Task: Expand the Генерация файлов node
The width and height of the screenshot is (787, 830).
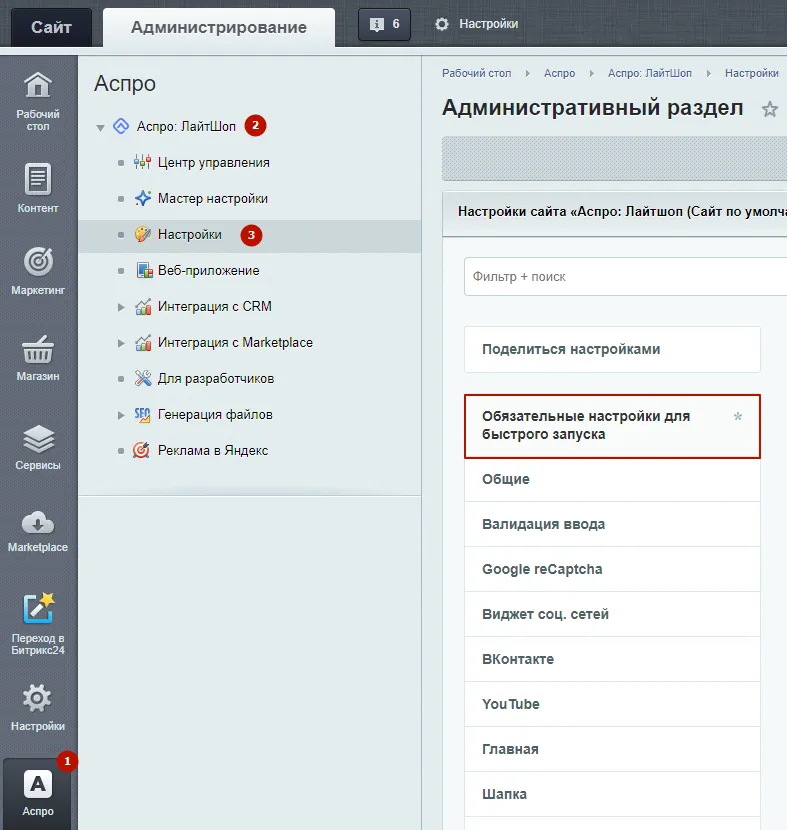Action: tap(121, 415)
